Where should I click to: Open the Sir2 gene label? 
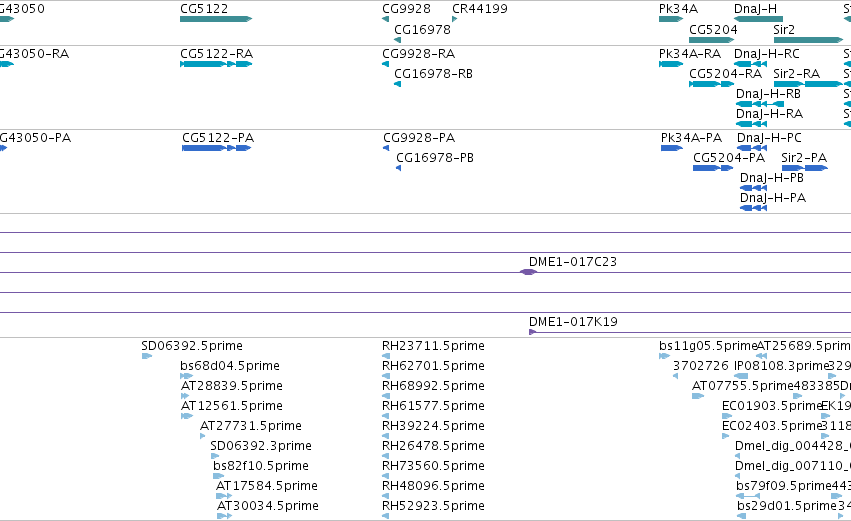tap(784, 30)
